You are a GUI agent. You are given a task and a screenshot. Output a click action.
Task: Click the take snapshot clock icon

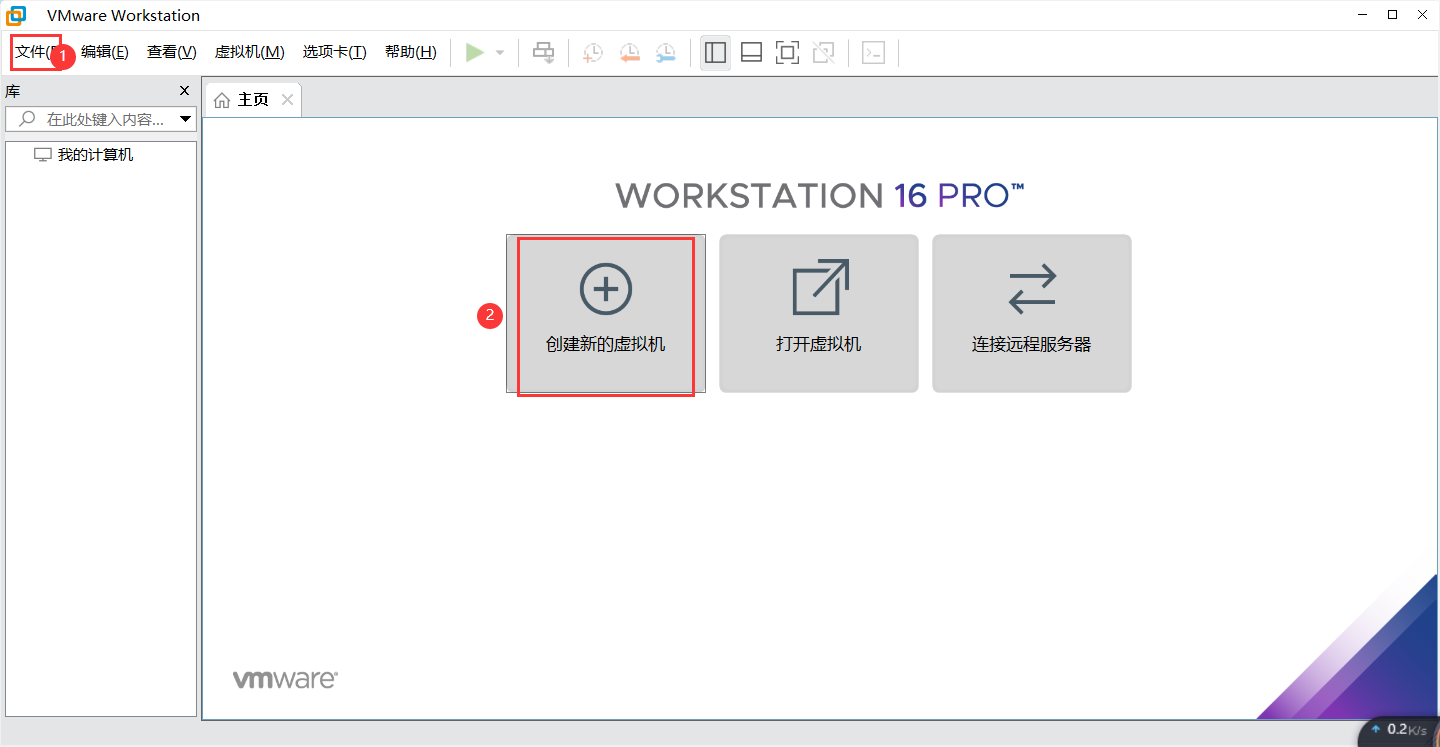pyautogui.click(x=593, y=53)
